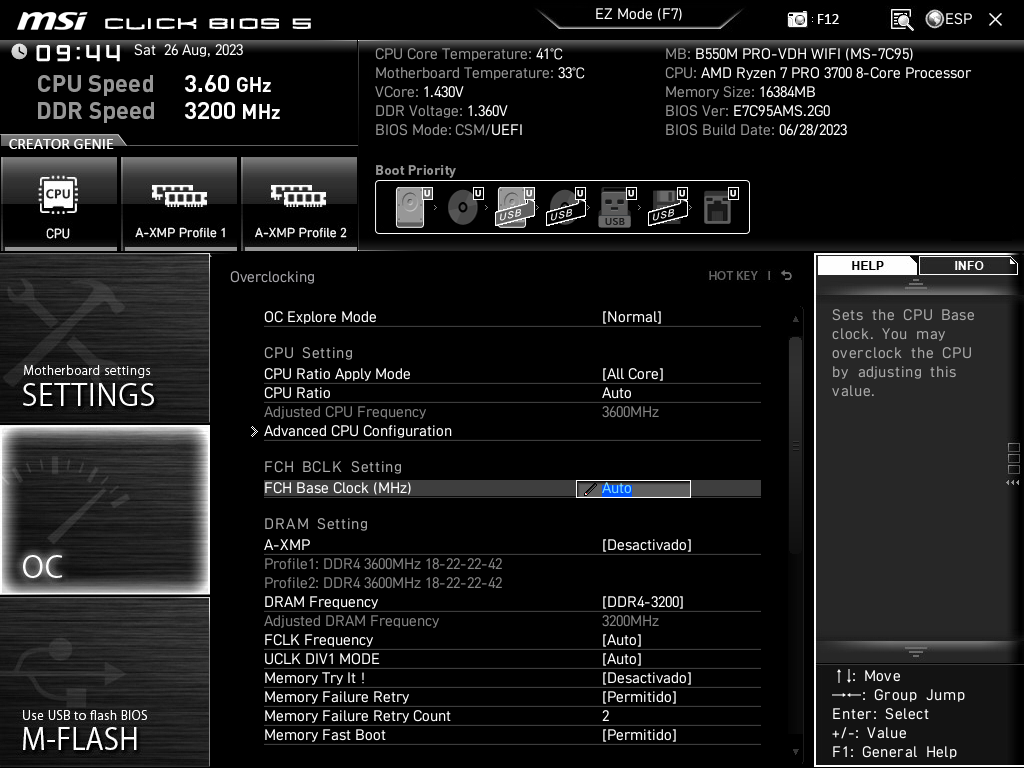Click the help panel upper grip handle
Viewport: 1024px width, 768px height.
coord(916,283)
